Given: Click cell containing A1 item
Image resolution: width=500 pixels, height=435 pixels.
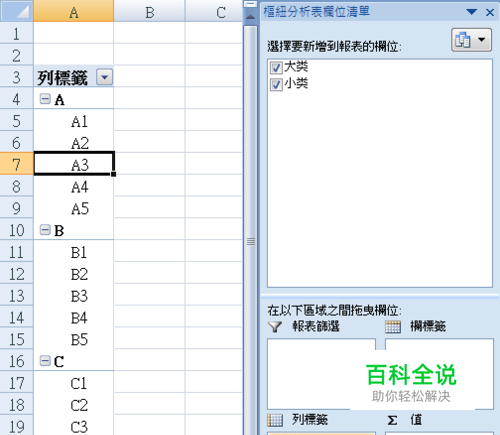Looking at the screenshot, I should (73, 121).
